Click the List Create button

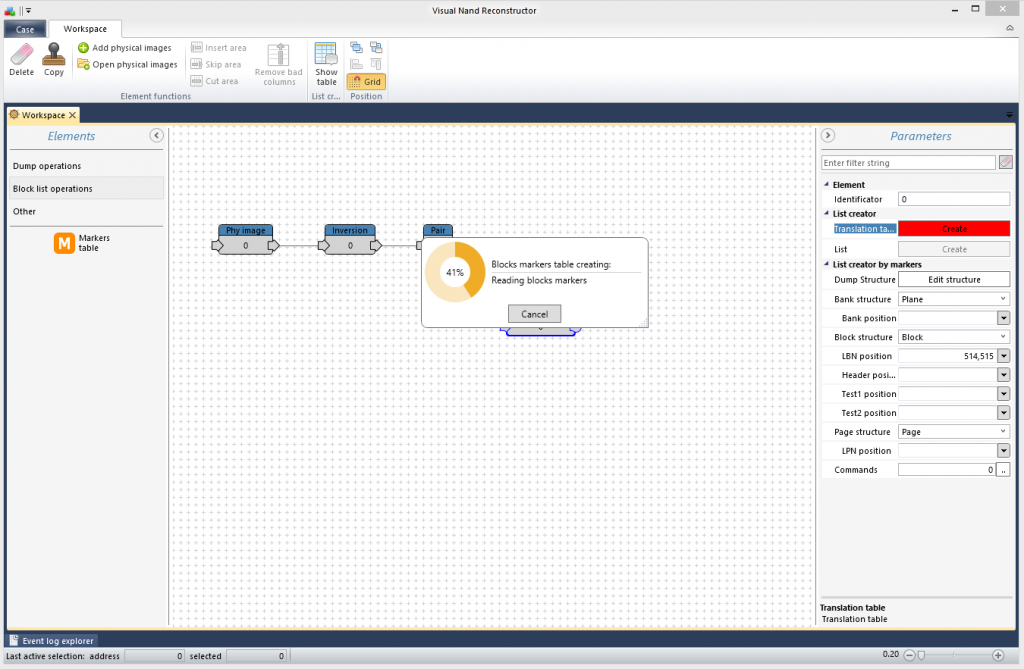click(x=954, y=249)
